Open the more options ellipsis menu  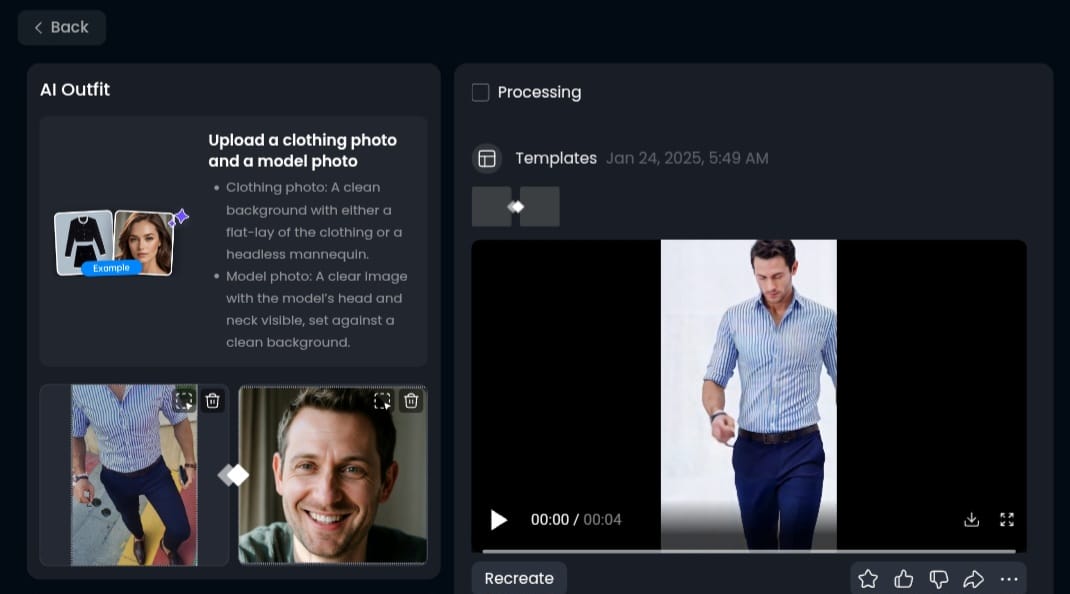1009,579
